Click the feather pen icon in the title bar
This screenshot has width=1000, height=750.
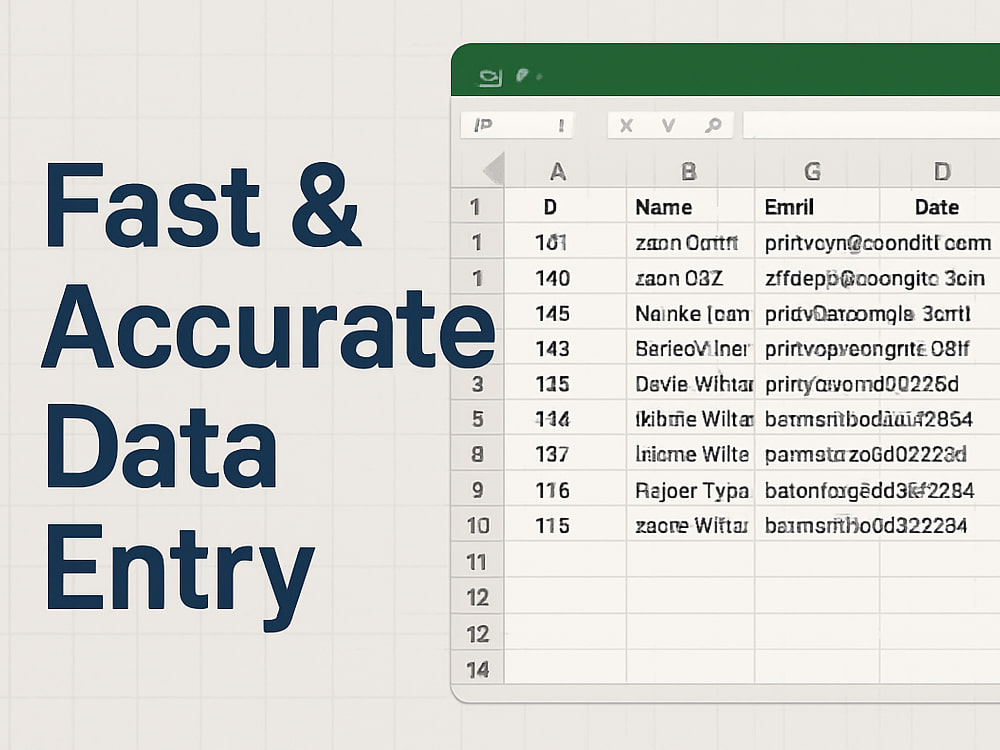coord(522,76)
